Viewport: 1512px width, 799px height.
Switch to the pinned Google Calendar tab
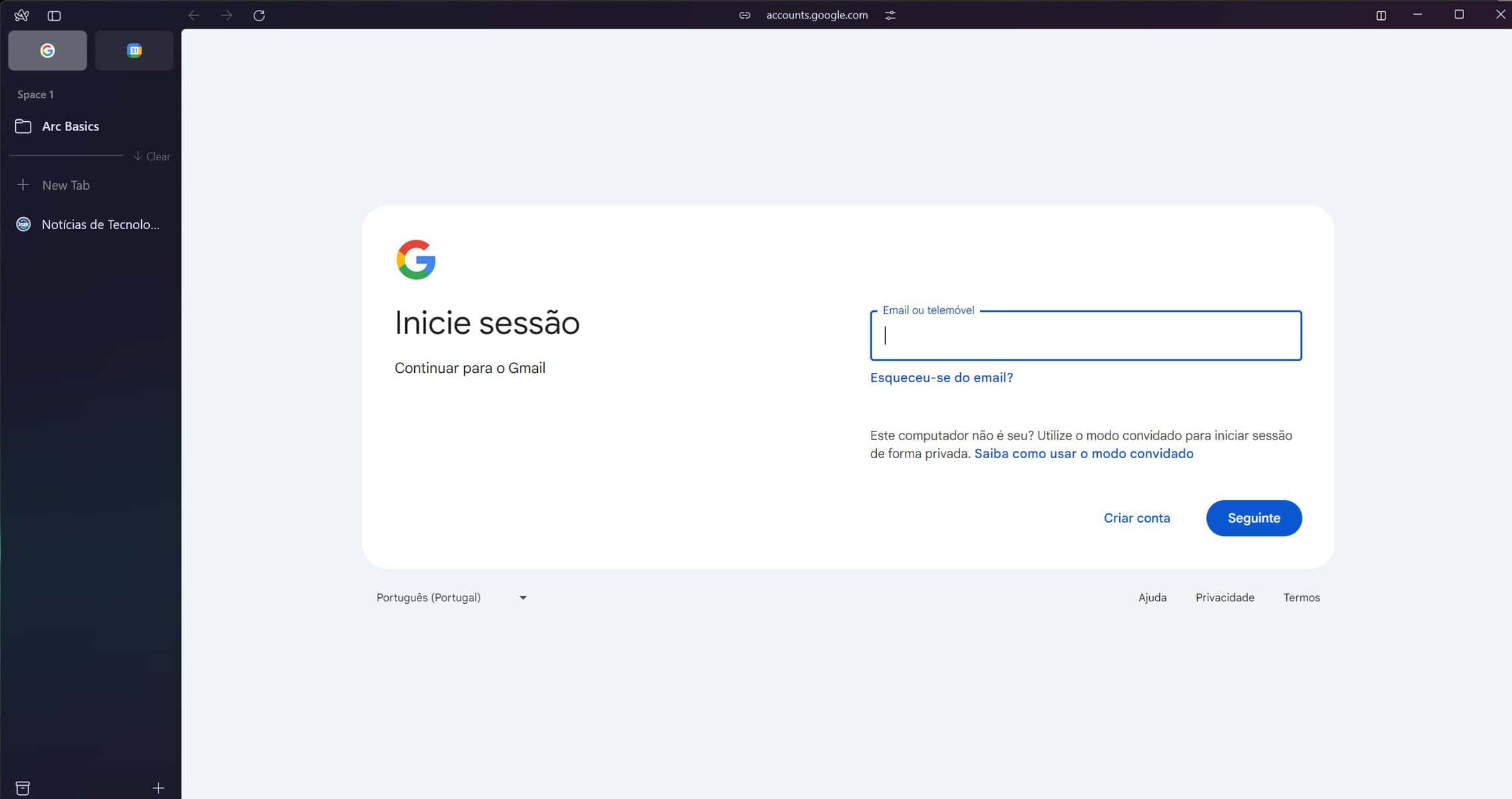click(x=134, y=51)
